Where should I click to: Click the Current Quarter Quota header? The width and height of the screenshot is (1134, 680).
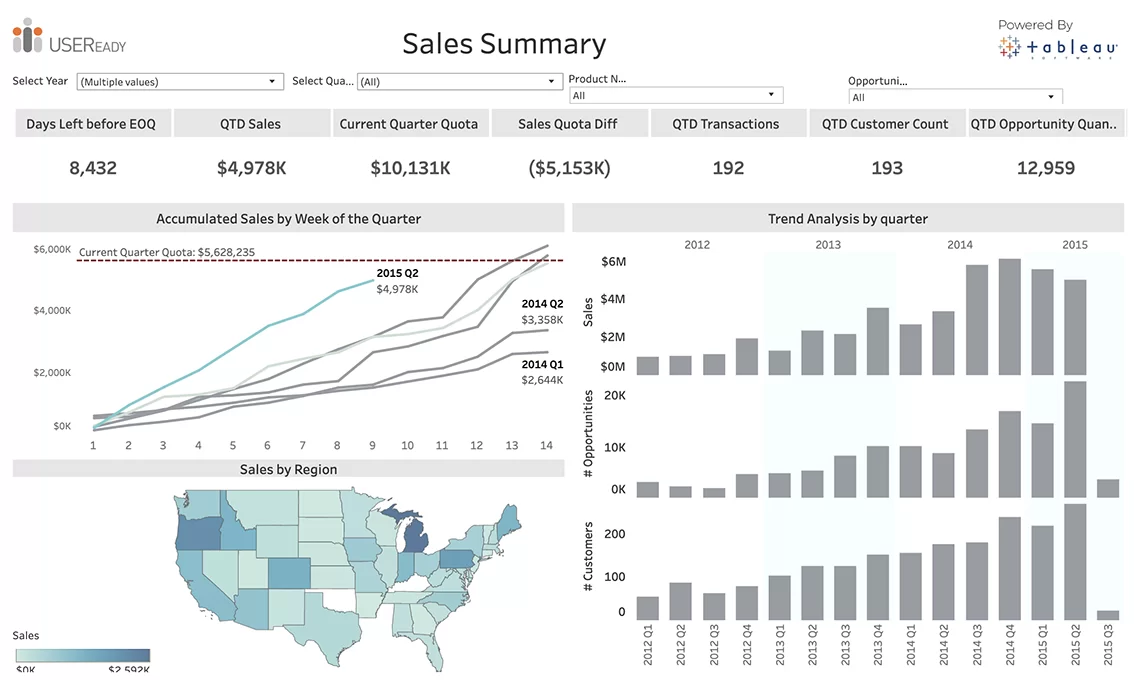[x=409, y=124]
